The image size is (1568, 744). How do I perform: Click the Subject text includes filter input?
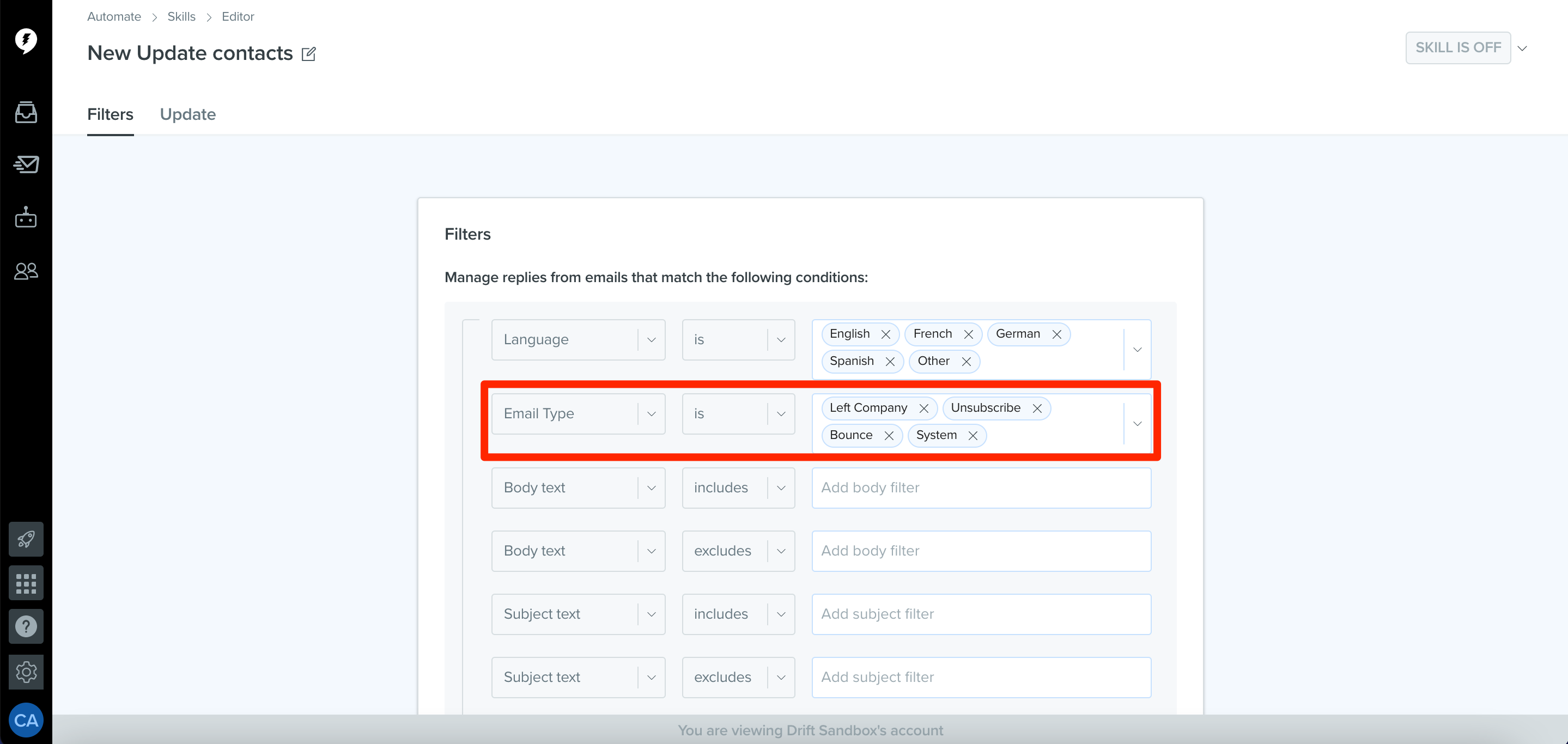tap(981, 614)
